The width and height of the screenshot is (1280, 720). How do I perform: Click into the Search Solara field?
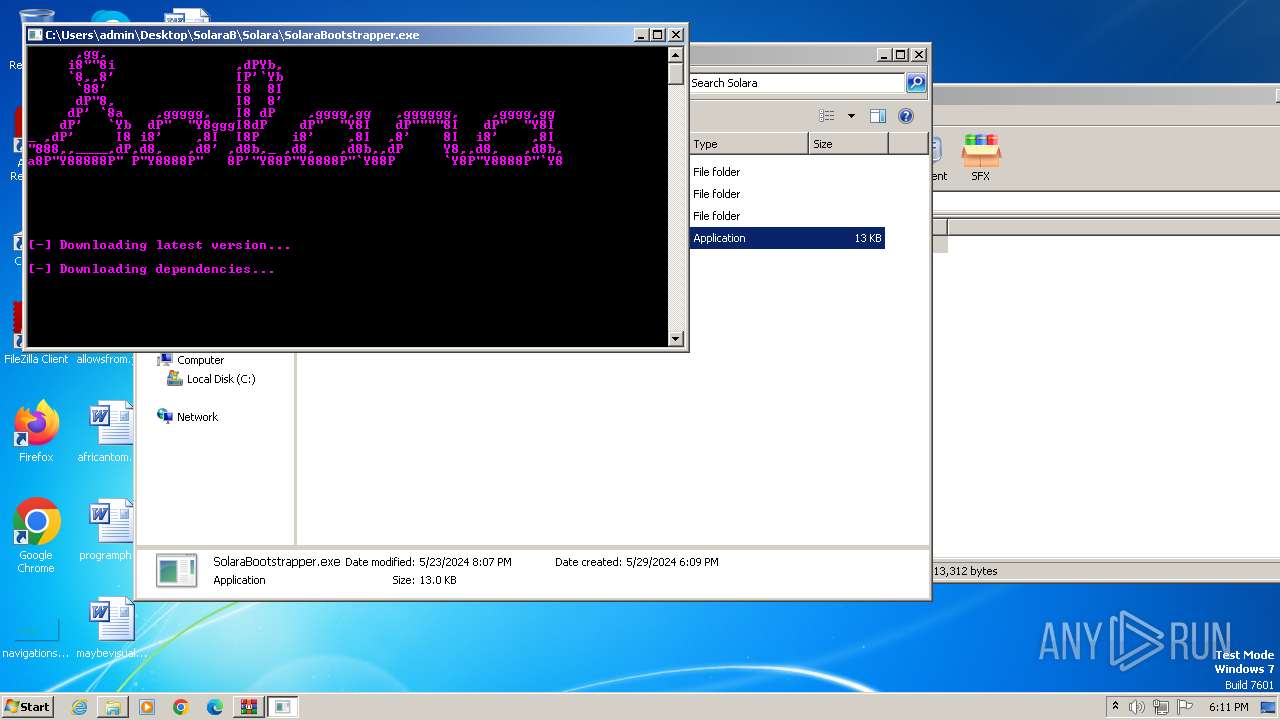click(x=797, y=83)
